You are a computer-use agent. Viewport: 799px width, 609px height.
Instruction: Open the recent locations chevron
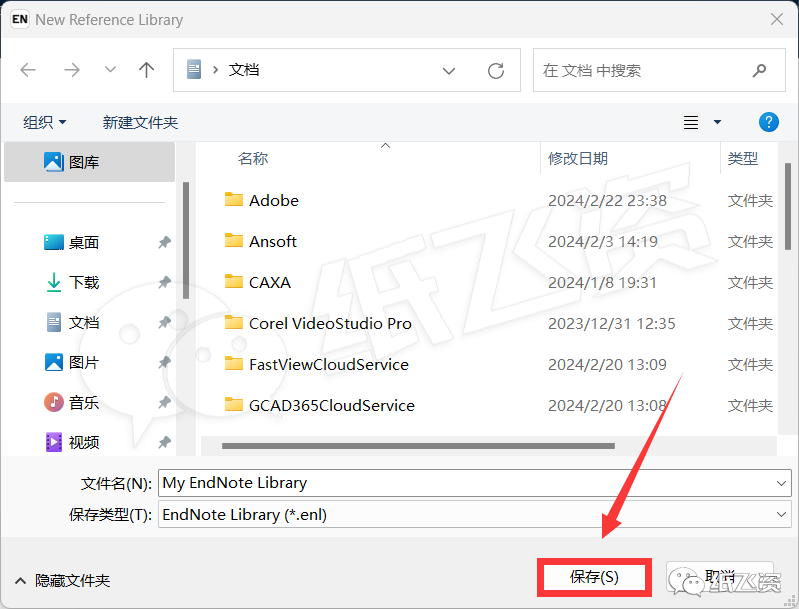[110, 69]
